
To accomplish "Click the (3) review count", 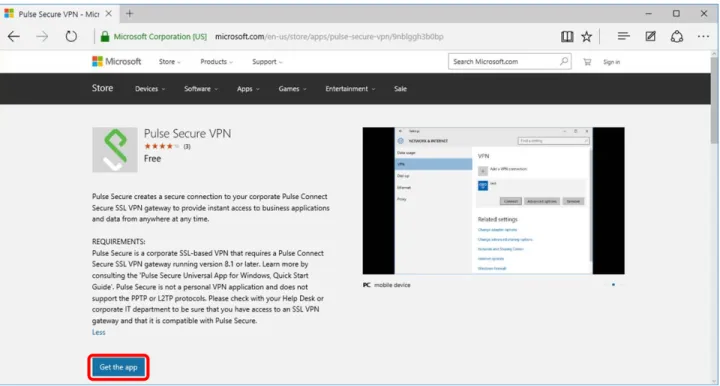I will click(187, 146).
